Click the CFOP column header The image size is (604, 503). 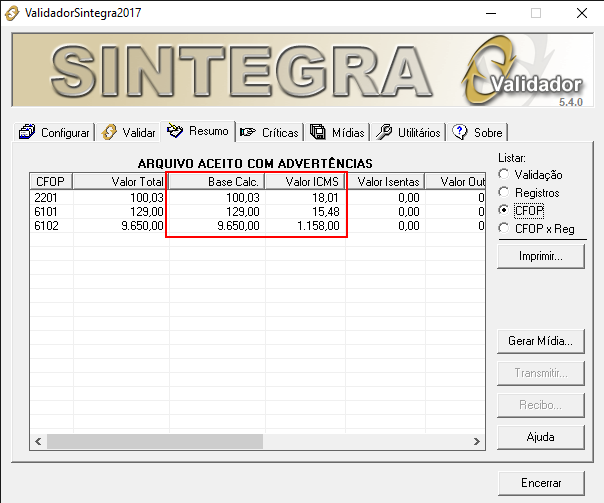click(x=51, y=181)
